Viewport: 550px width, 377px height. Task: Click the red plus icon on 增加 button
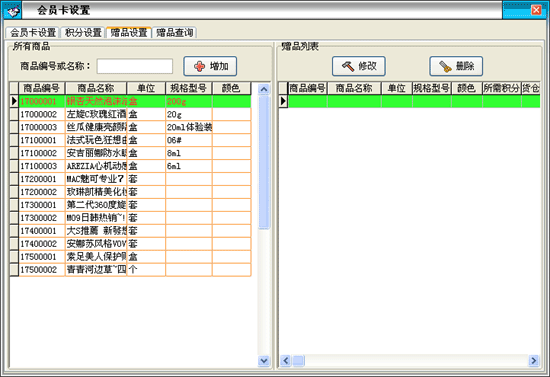199,66
